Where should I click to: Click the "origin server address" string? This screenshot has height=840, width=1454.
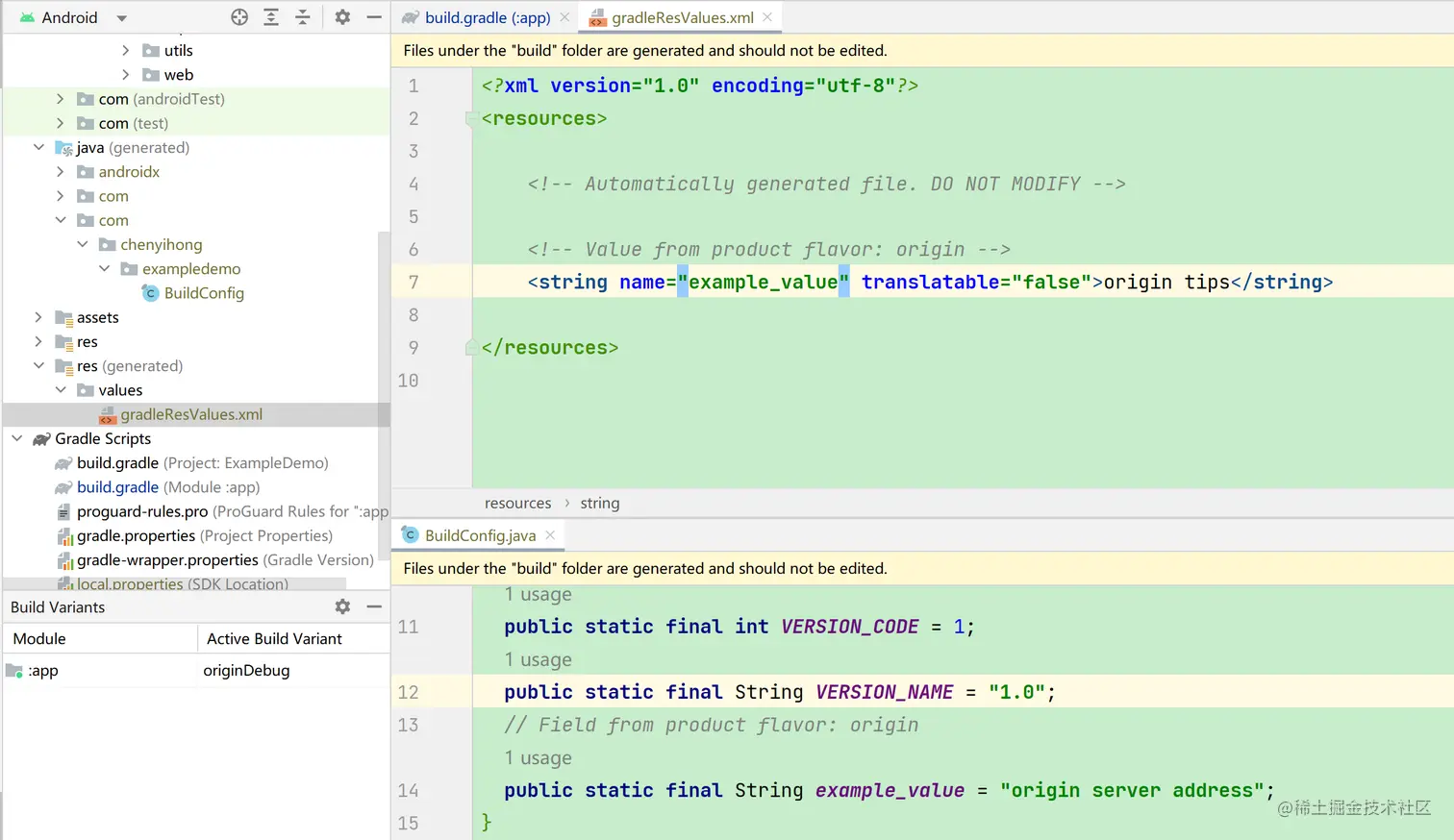click(1132, 790)
